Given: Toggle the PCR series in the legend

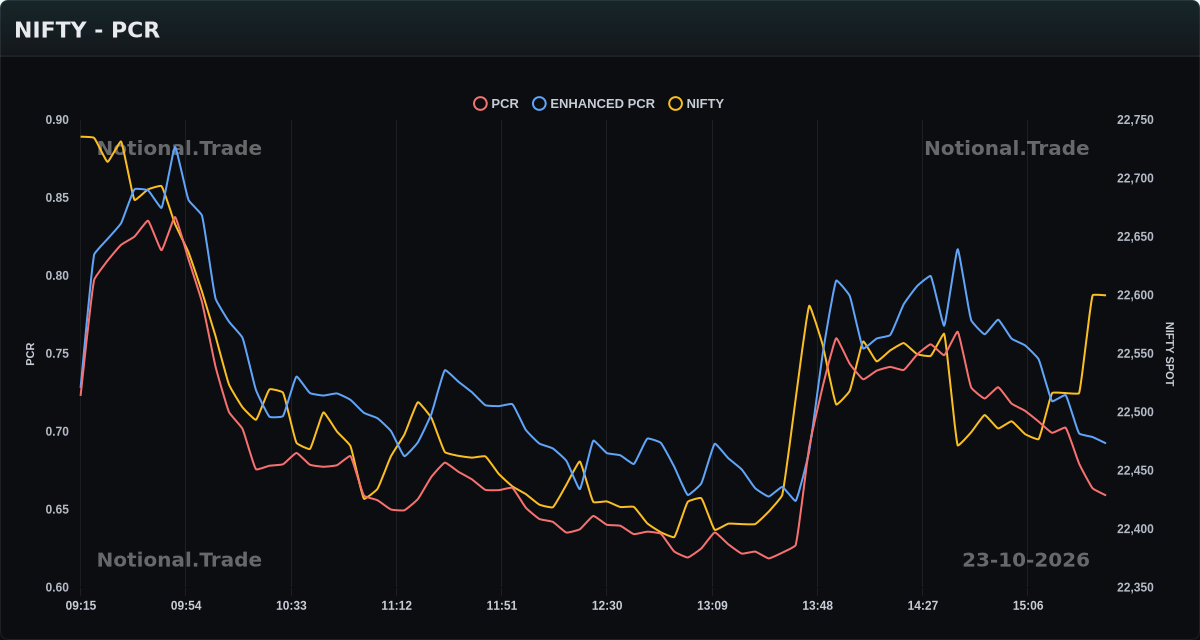Looking at the screenshot, I should 496,104.
